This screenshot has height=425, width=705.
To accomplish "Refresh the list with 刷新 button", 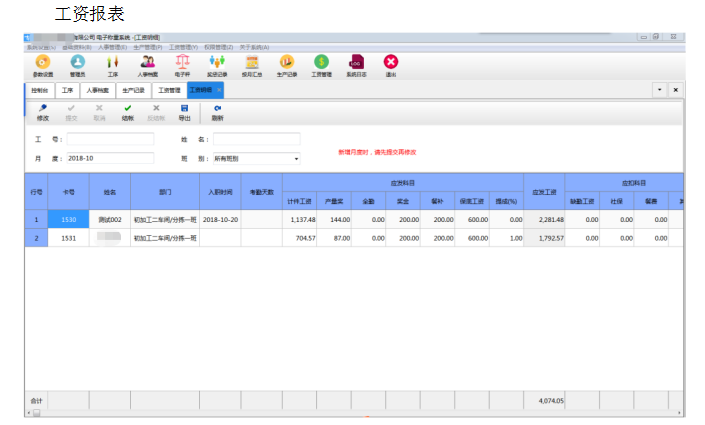I will tap(217, 112).
